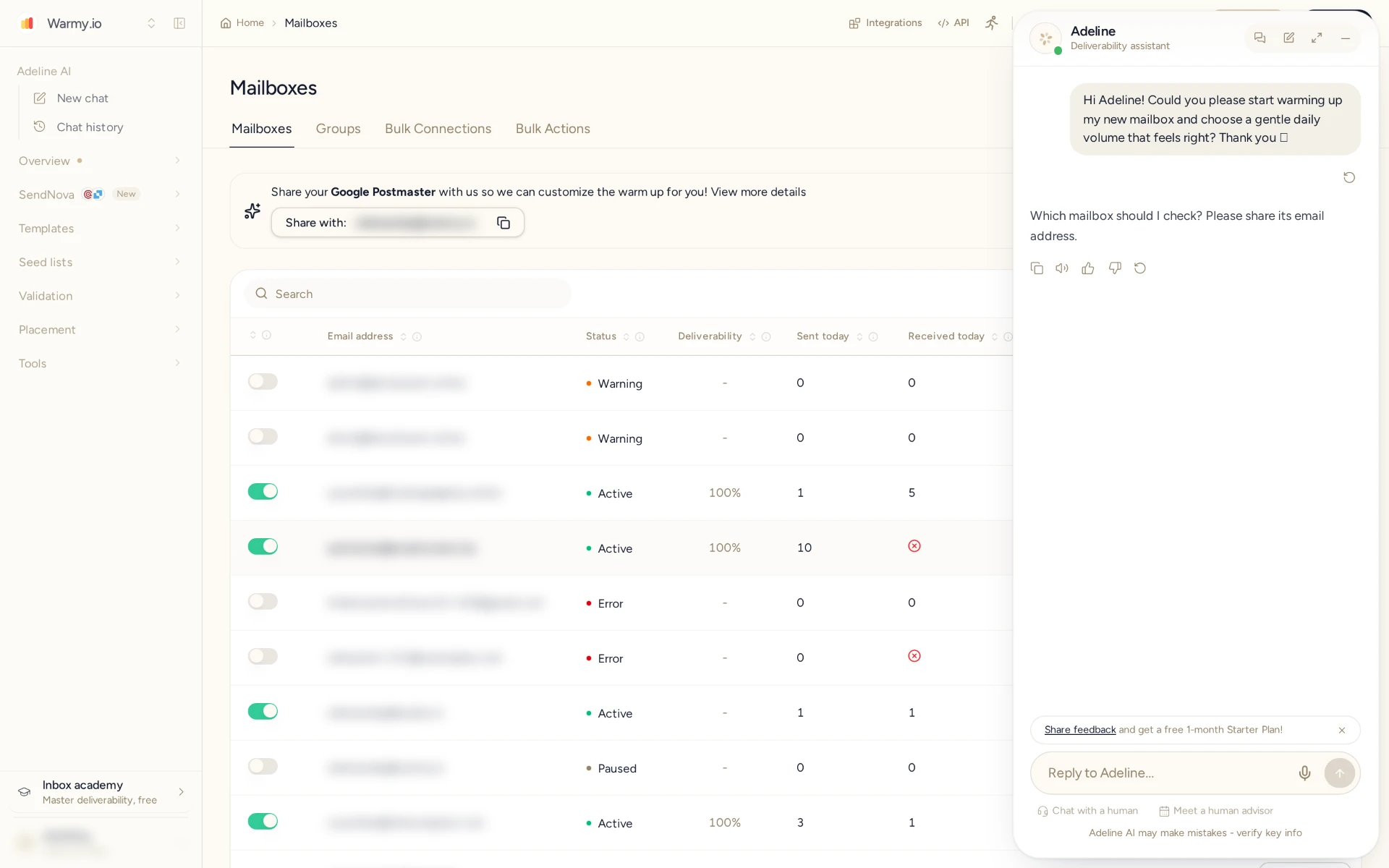1389x868 pixels.
Task: Disable toggle for Active mailbox with 3 sent
Action: [x=263, y=821]
